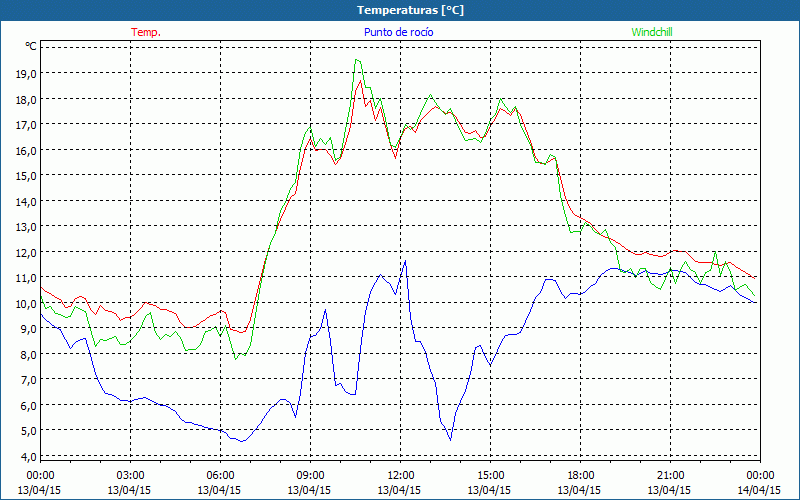Click the Temperaturas [°C] chart title
Image resolution: width=800 pixels, height=500 pixels.
pos(410,10)
